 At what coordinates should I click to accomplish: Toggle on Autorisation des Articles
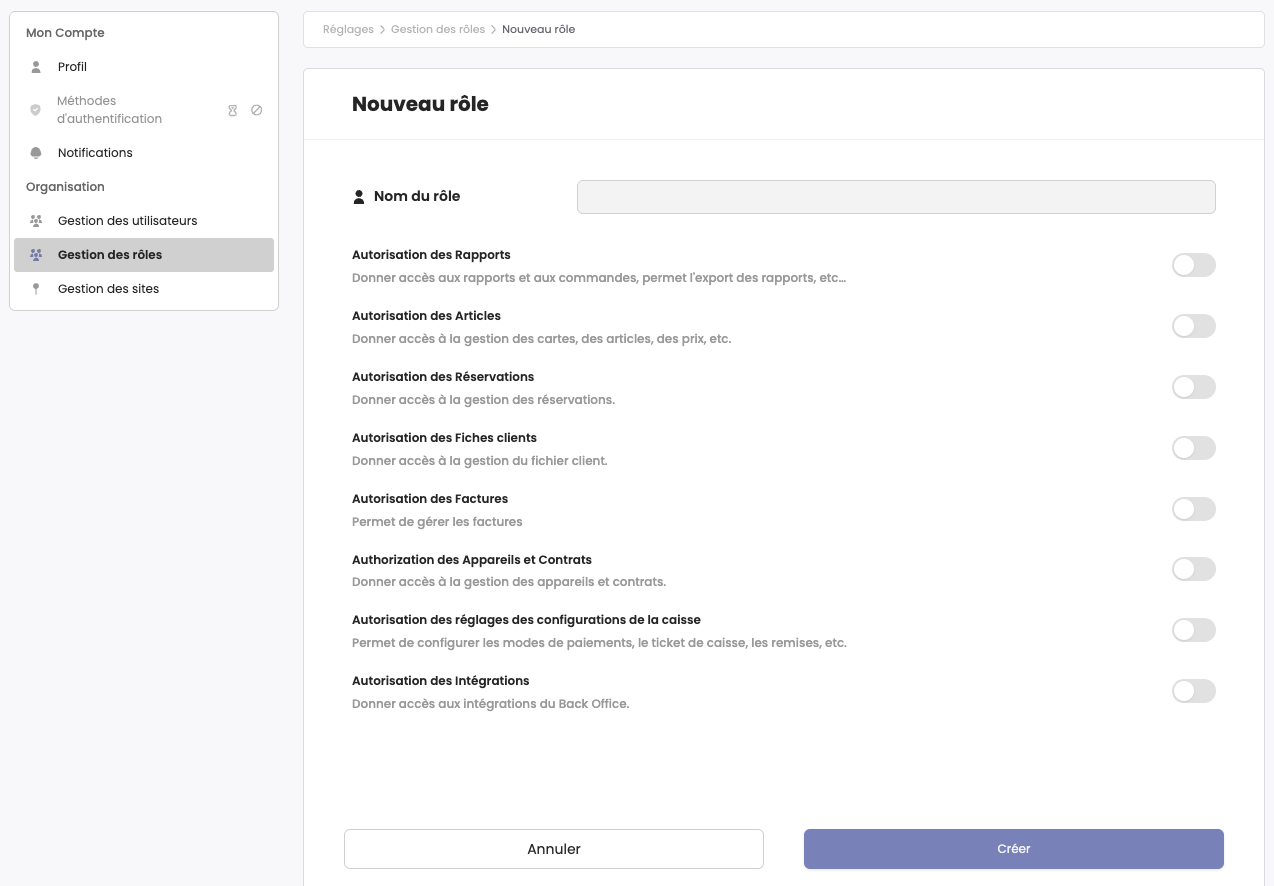(x=1194, y=326)
